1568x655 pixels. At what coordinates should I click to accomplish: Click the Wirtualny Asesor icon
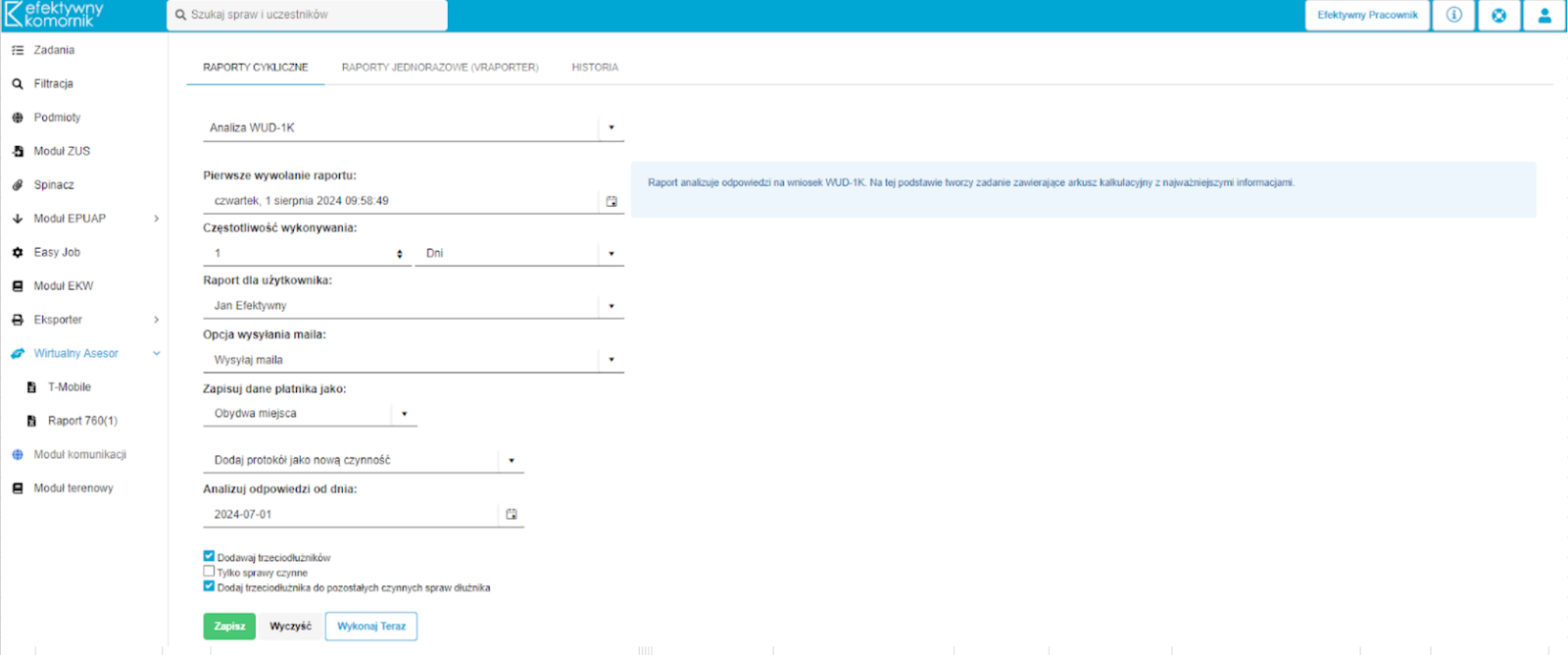[18, 354]
